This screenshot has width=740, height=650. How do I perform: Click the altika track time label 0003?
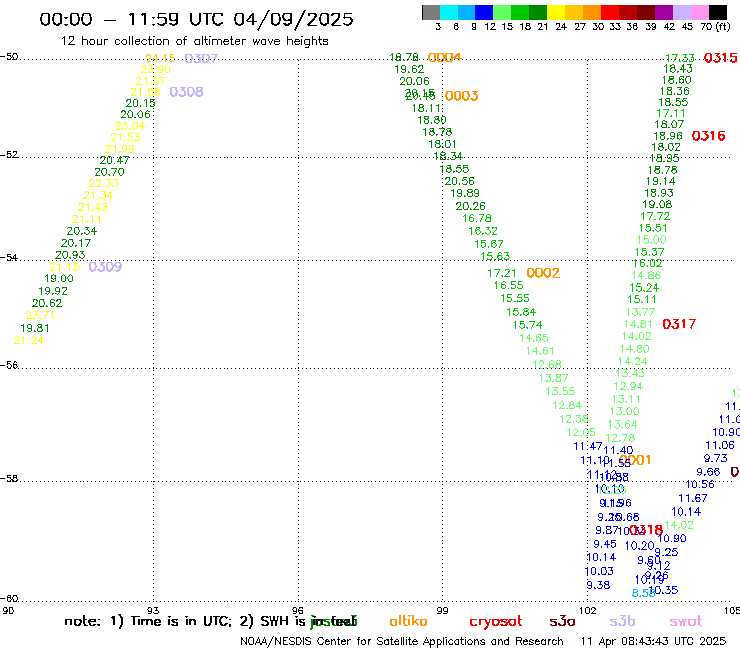coord(462,96)
